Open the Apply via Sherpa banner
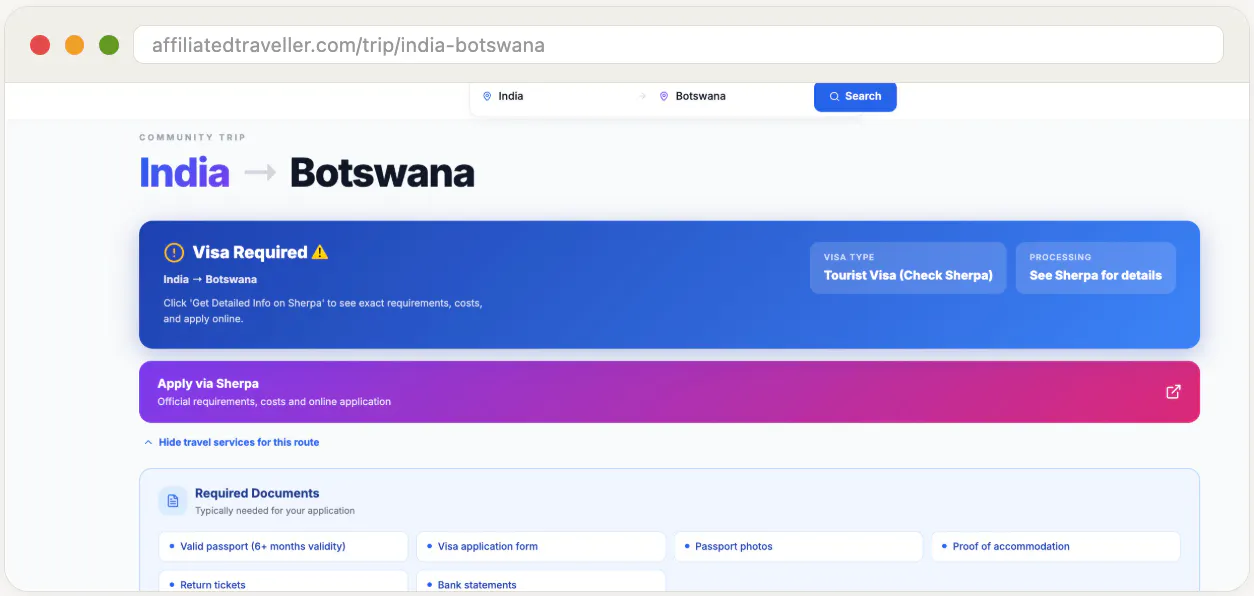Image resolution: width=1254 pixels, height=596 pixels. point(669,392)
